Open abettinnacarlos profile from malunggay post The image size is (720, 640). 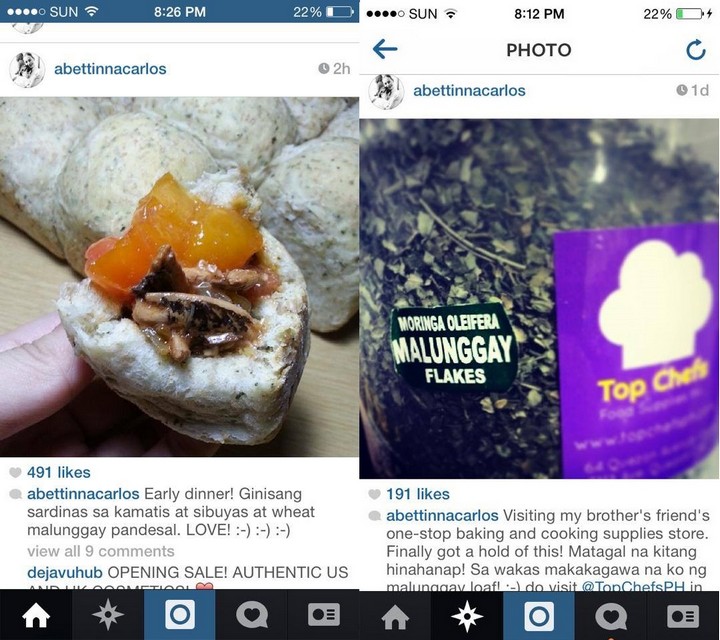click(x=469, y=90)
